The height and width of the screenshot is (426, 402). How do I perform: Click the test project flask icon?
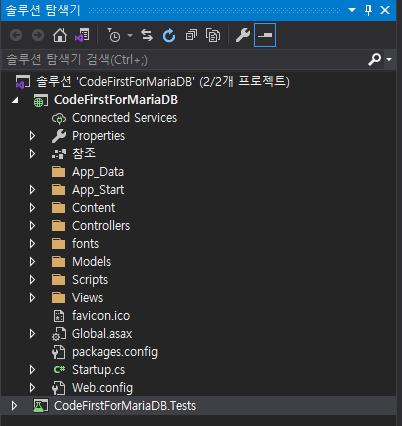(x=41, y=406)
